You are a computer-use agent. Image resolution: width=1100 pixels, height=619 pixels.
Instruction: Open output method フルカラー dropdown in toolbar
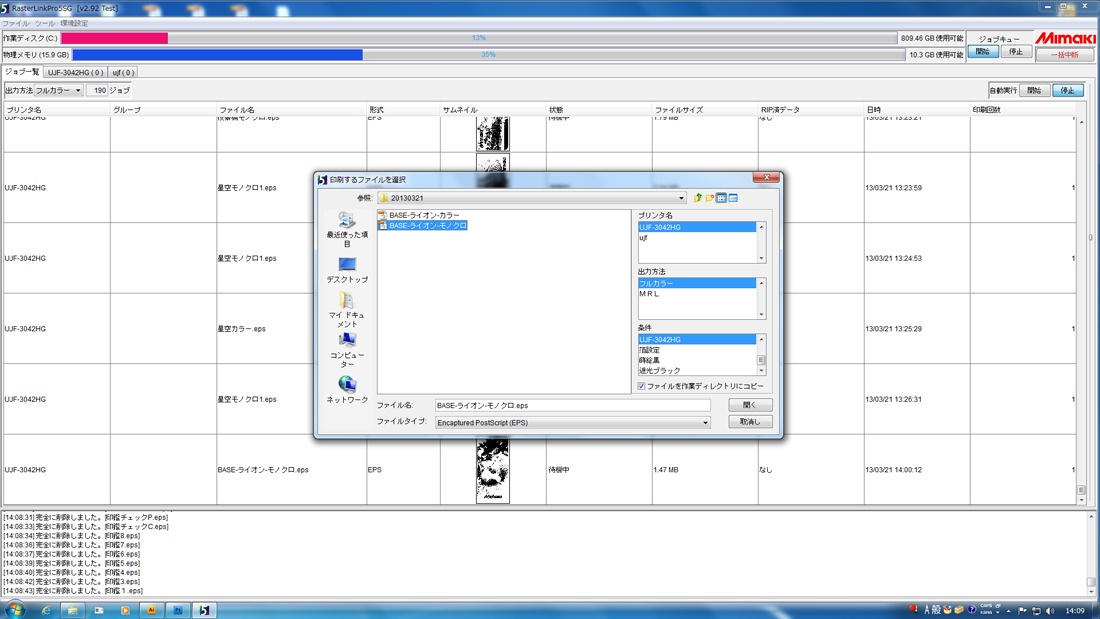pyautogui.click(x=59, y=91)
